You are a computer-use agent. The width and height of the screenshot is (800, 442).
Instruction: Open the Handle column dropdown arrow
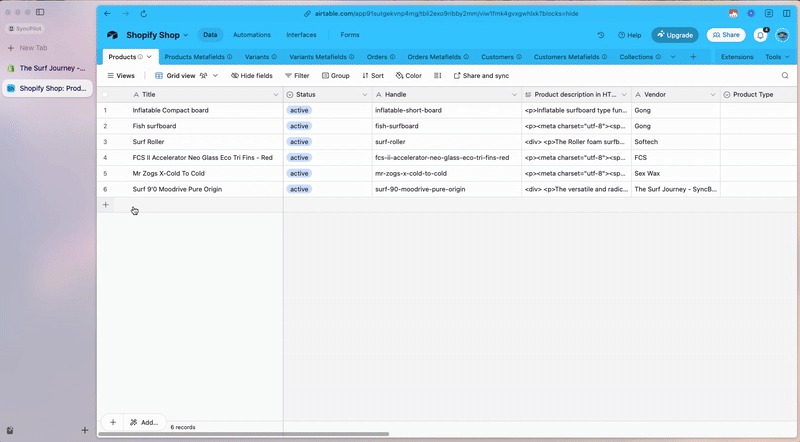pos(514,94)
